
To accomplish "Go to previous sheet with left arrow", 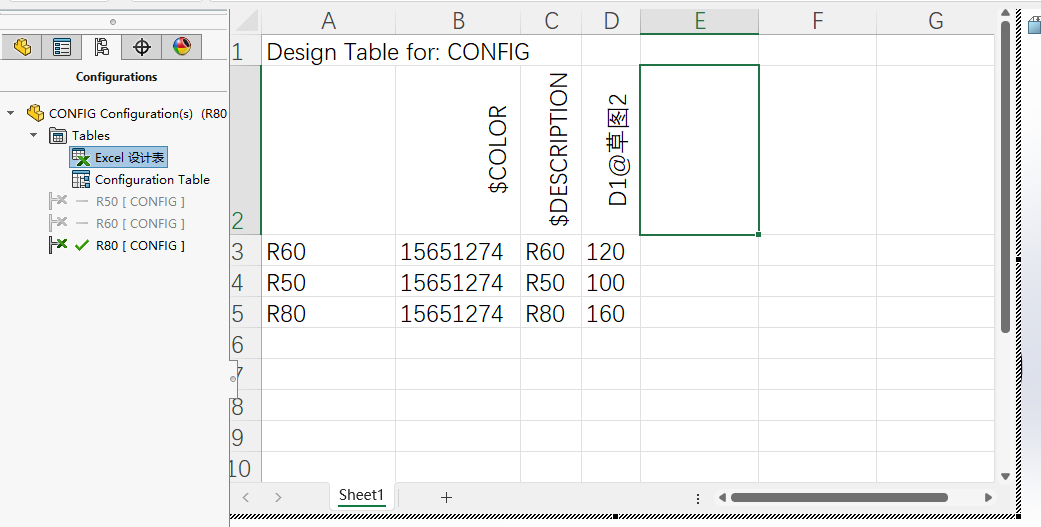I will tap(246, 497).
